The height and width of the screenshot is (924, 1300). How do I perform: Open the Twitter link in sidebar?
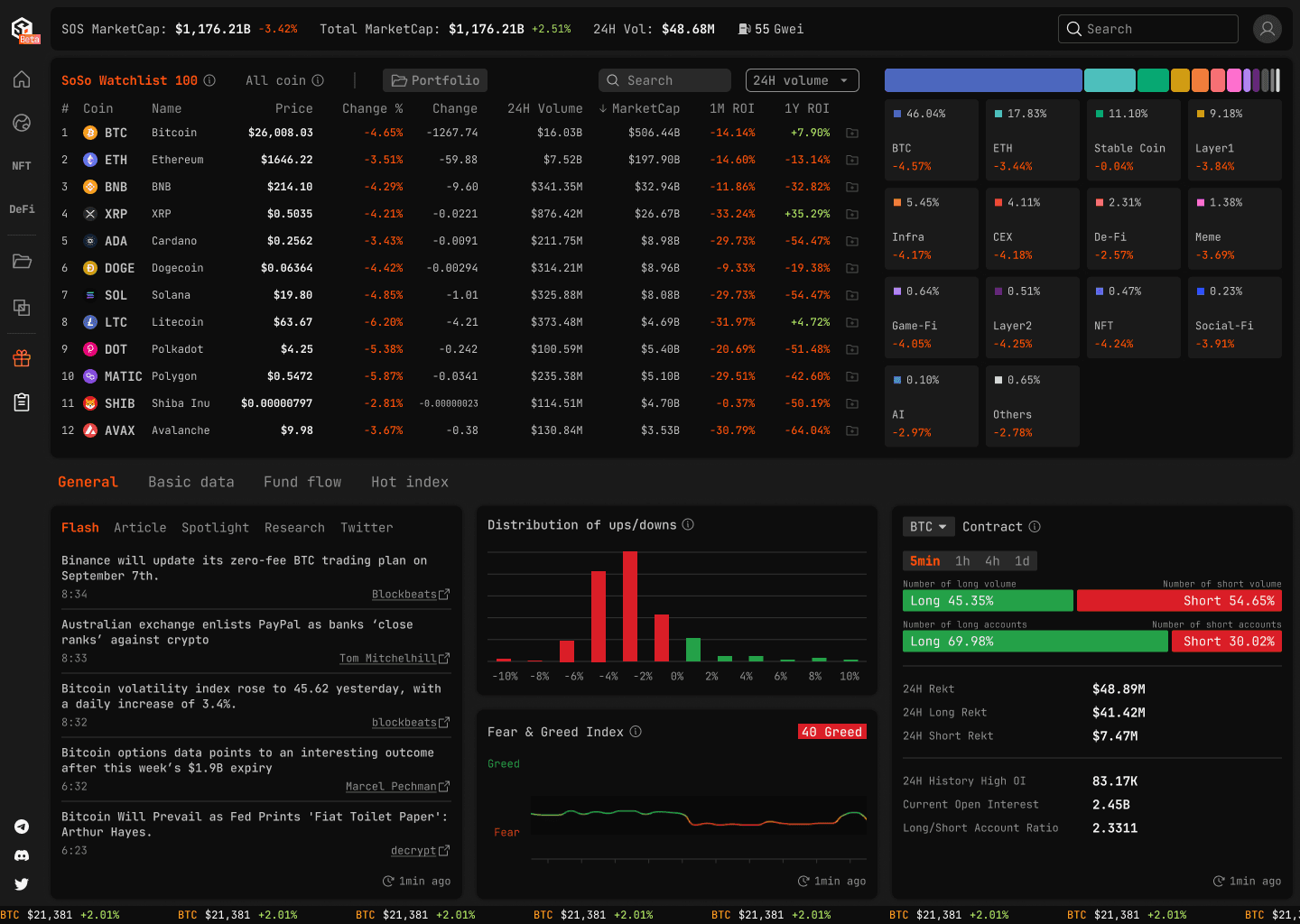pos(22,884)
